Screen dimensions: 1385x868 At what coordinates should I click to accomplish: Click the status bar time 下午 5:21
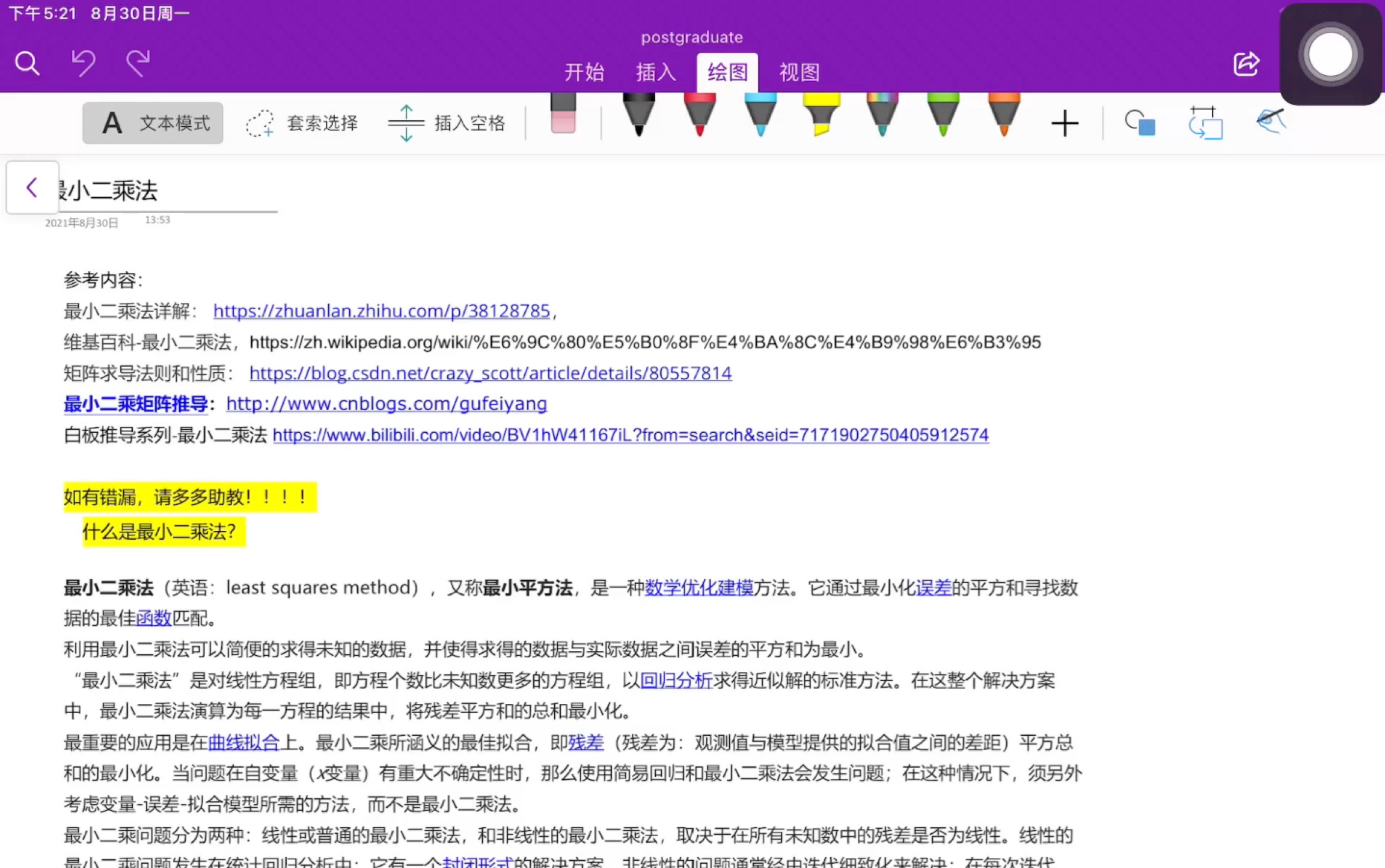43,13
